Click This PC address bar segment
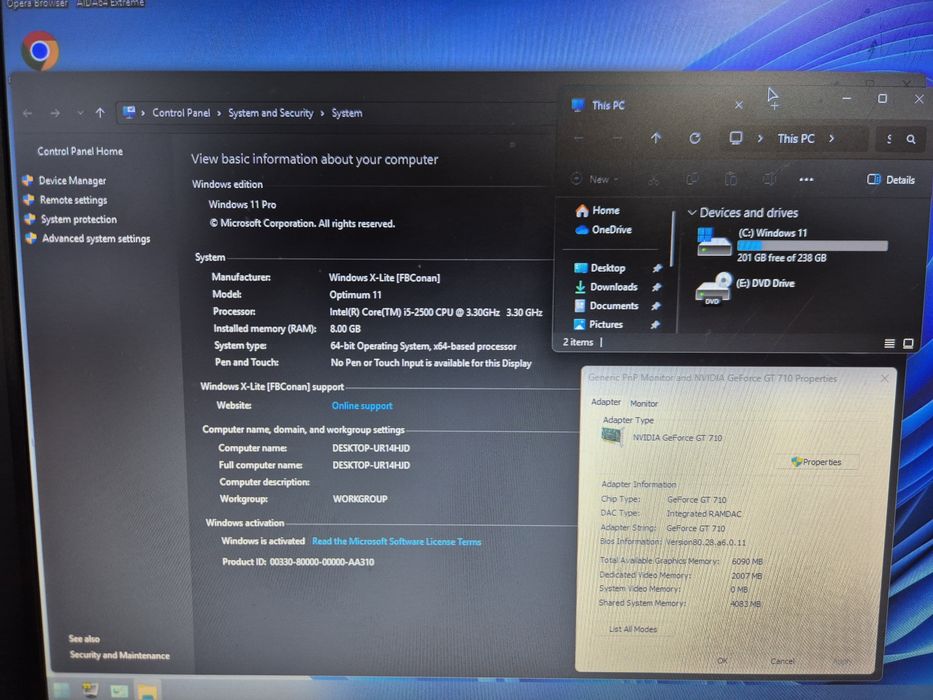This screenshot has height=700, width=933. point(796,138)
